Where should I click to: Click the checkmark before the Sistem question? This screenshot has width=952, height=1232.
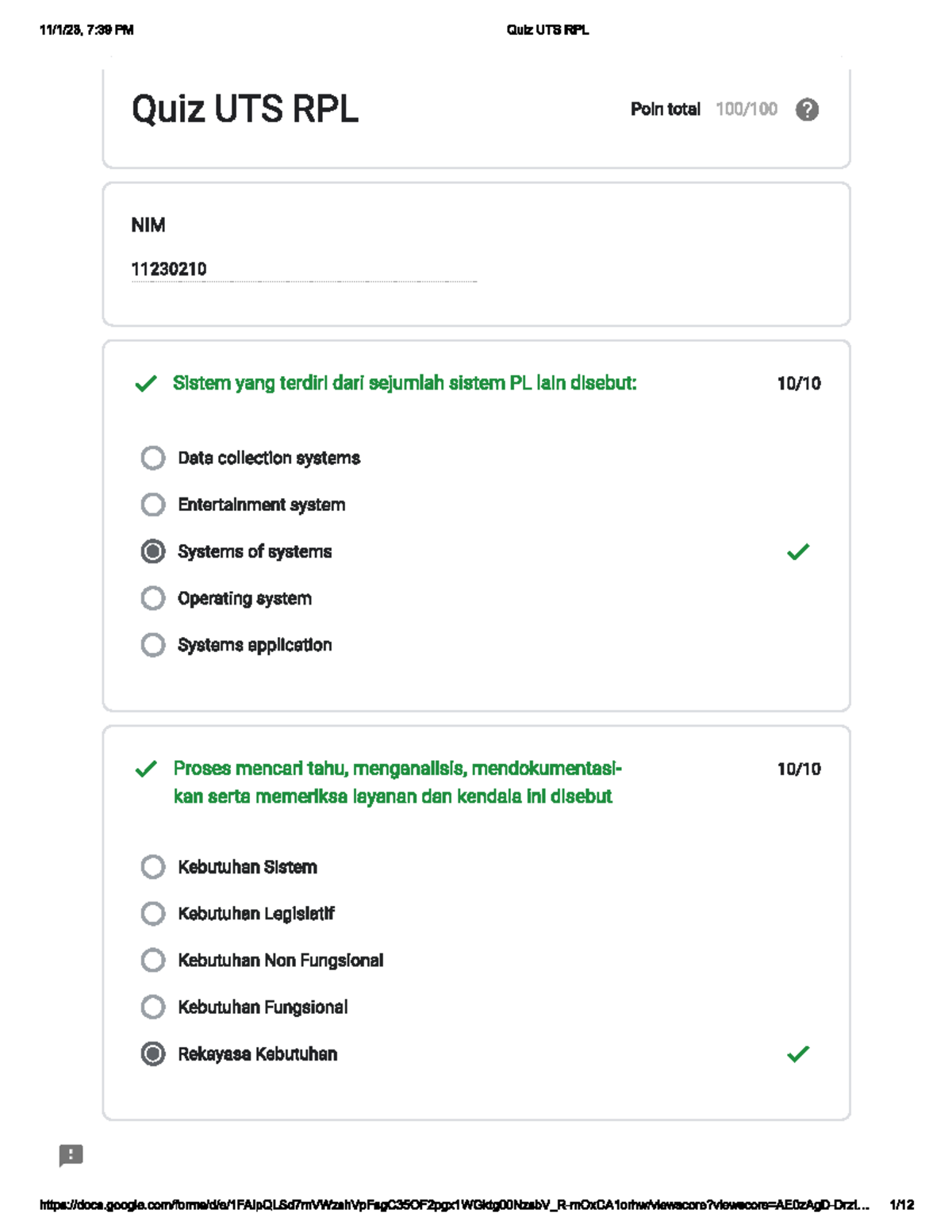[x=146, y=384]
